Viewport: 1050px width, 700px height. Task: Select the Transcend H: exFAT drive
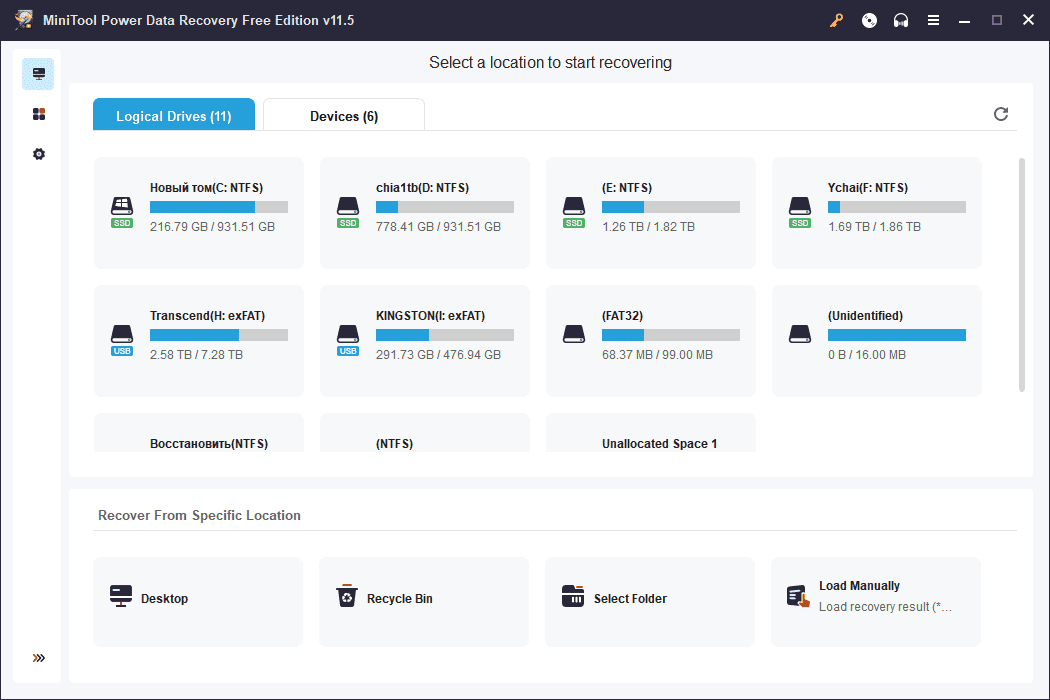[199, 340]
